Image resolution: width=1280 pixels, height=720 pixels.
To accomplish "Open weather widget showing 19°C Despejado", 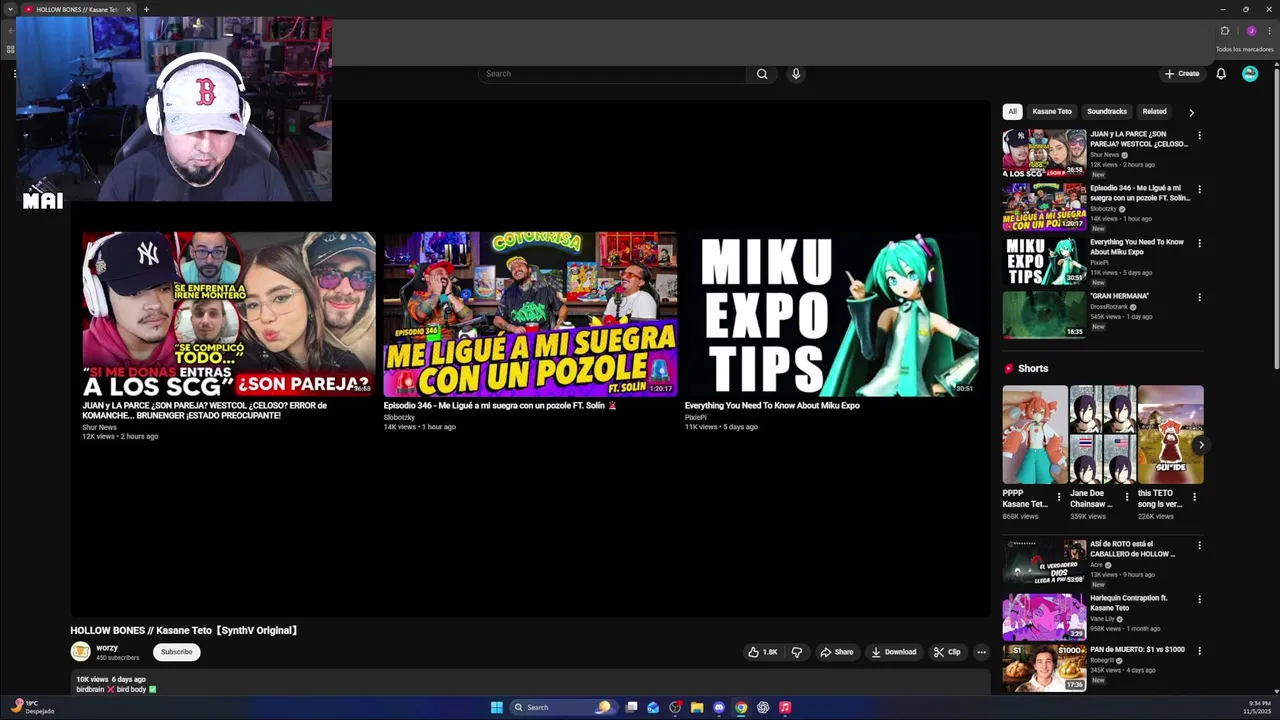I will 31,707.
